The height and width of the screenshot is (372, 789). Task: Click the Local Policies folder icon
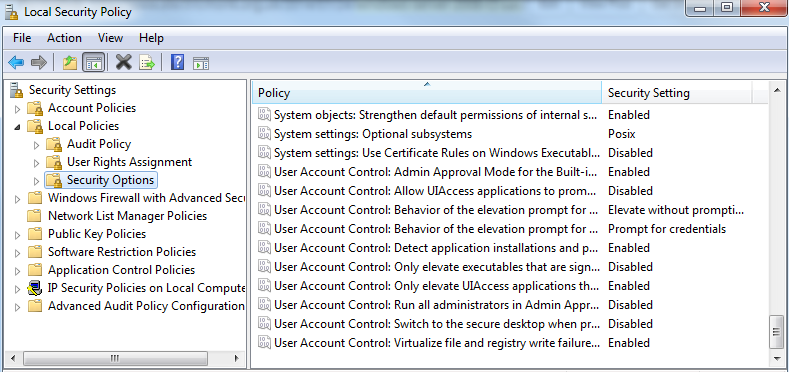[x=35, y=126]
